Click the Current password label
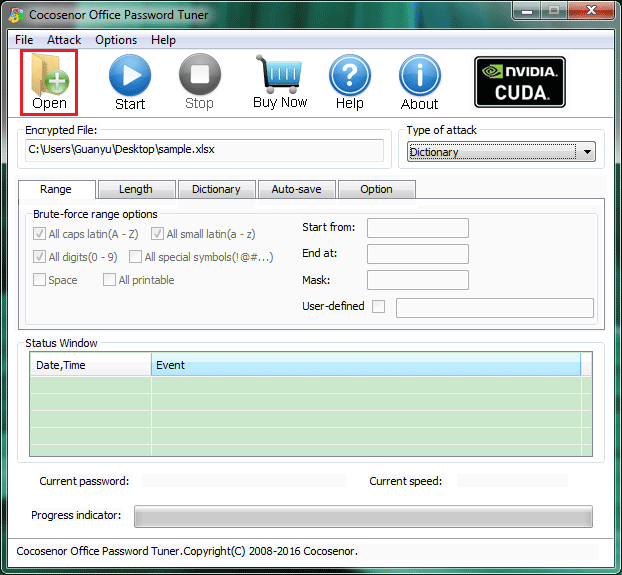The width and height of the screenshot is (622, 575). click(84, 481)
